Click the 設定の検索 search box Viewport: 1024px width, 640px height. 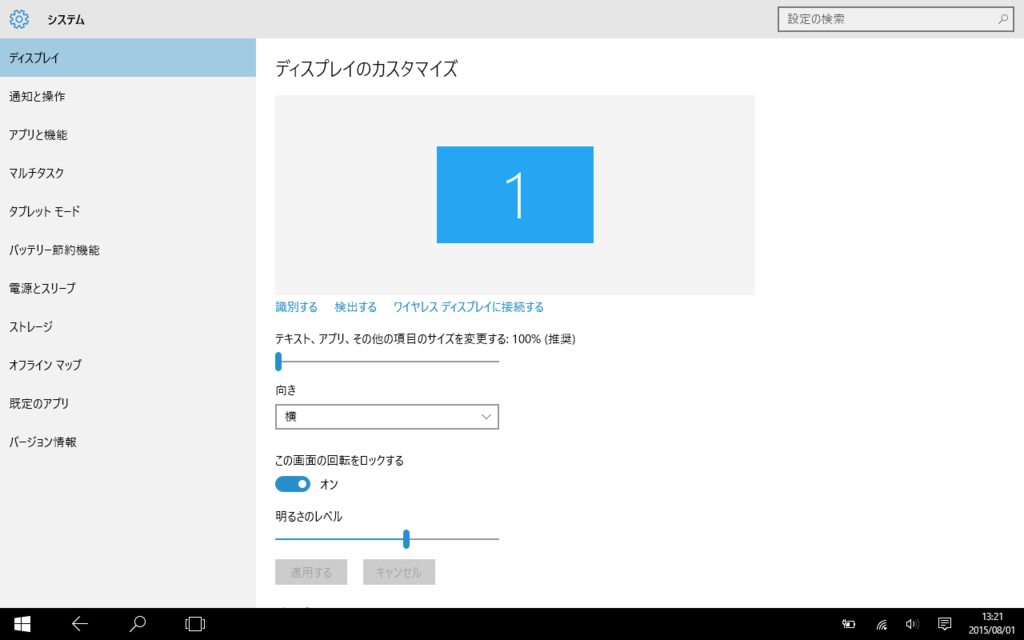[895, 18]
